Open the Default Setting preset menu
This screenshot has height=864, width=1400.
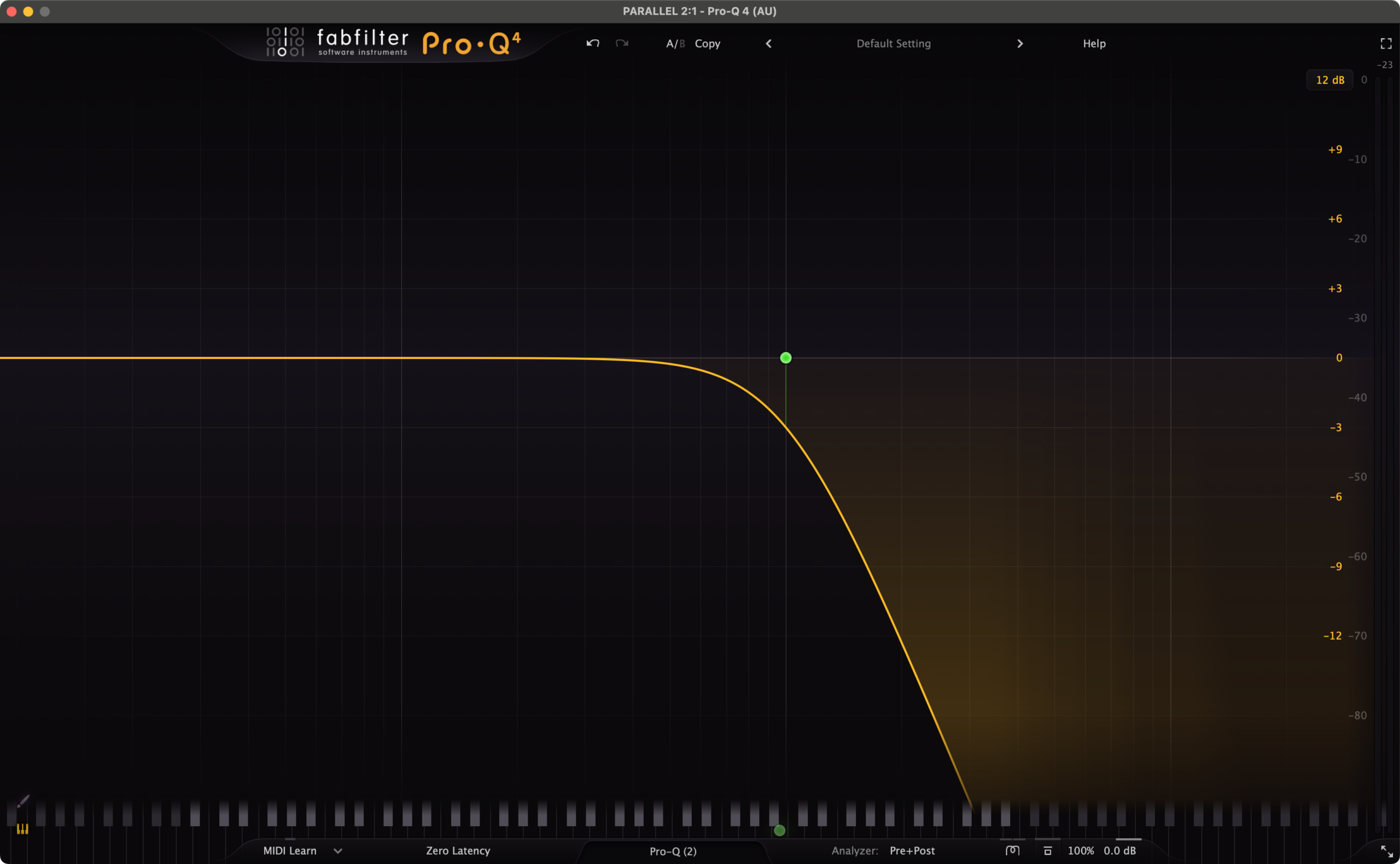pos(893,43)
